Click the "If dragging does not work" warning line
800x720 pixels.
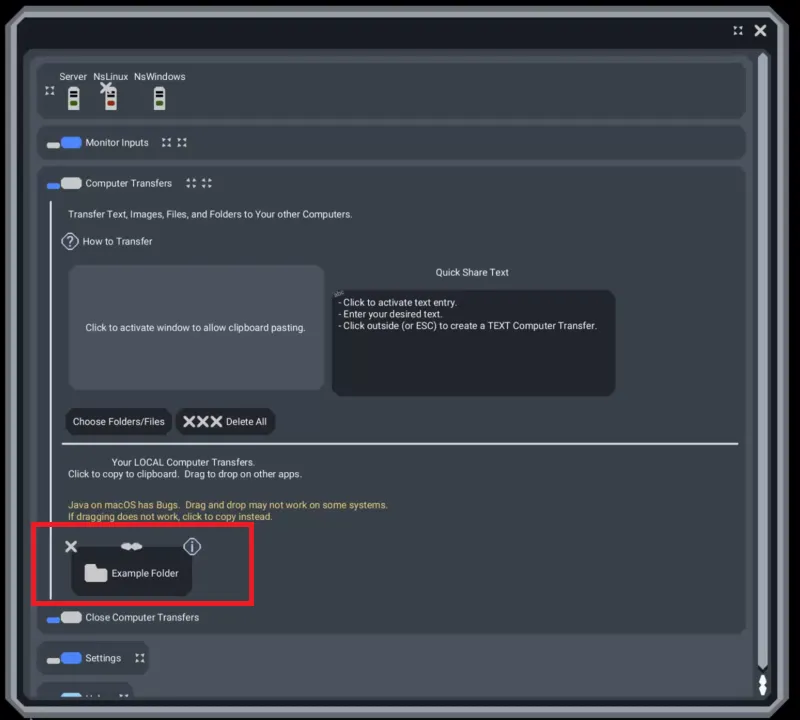(170, 516)
